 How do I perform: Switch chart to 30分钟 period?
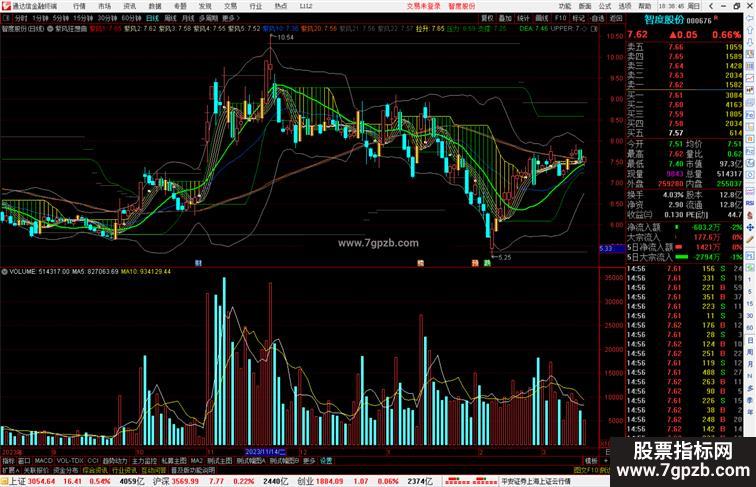click(x=107, y=18)
